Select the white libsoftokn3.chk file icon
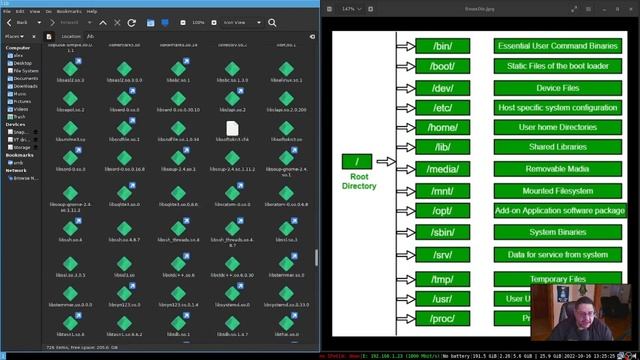Screen dimensions: 640x360 [232, 128]
